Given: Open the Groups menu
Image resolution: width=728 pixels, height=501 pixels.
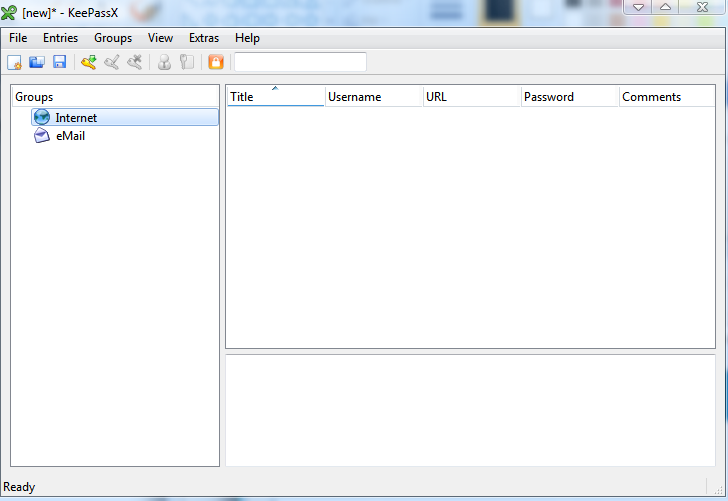Looking at the screenshot, I should point(113,38).
